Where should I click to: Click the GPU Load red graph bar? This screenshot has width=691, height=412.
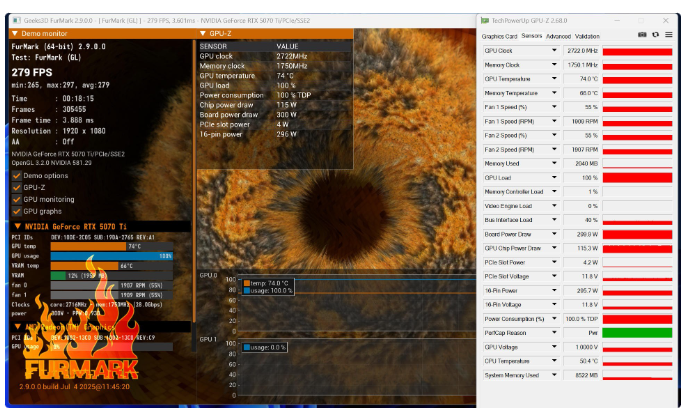point(637,178)
